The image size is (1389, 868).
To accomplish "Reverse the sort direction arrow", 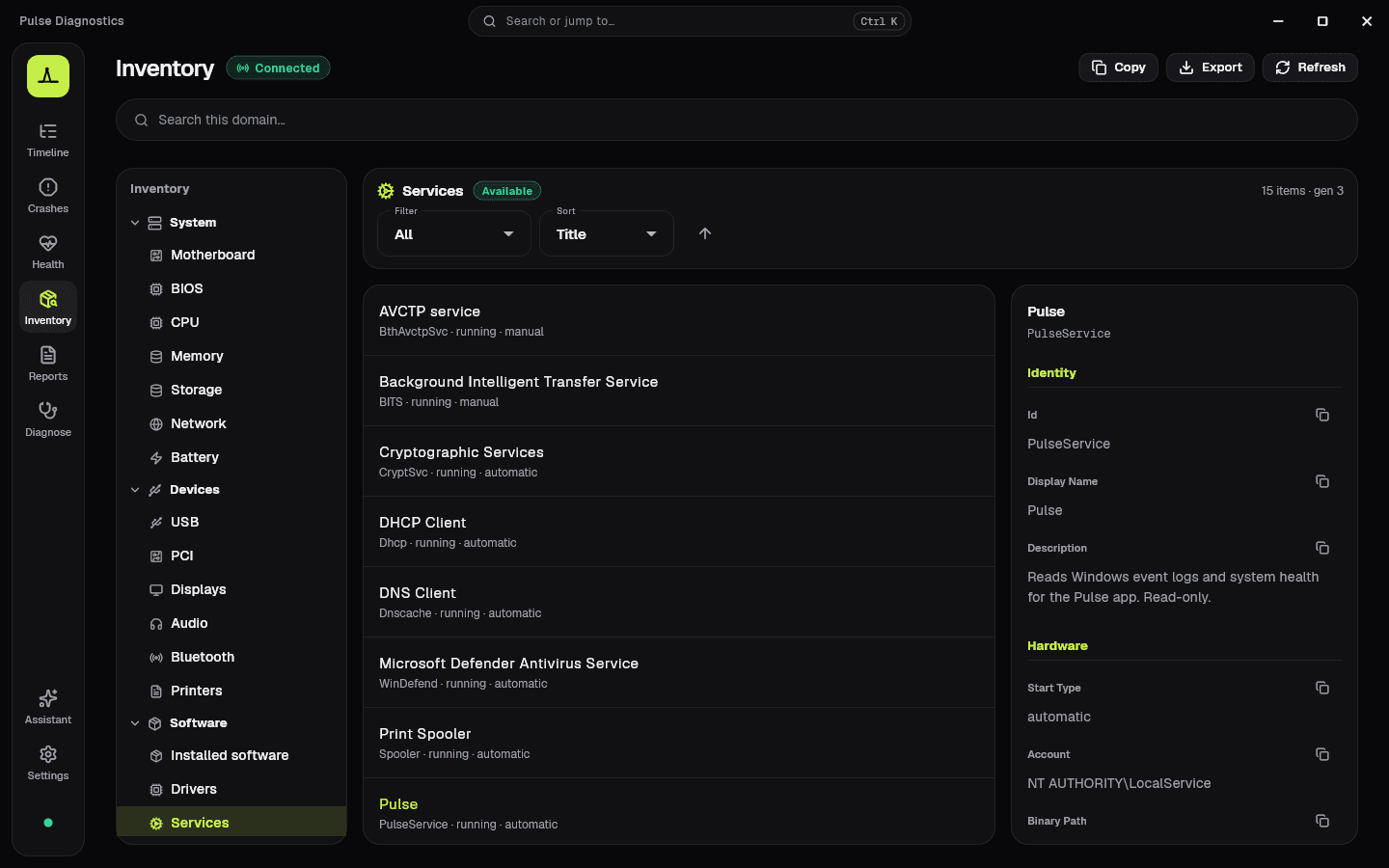I will click(705, 233).
